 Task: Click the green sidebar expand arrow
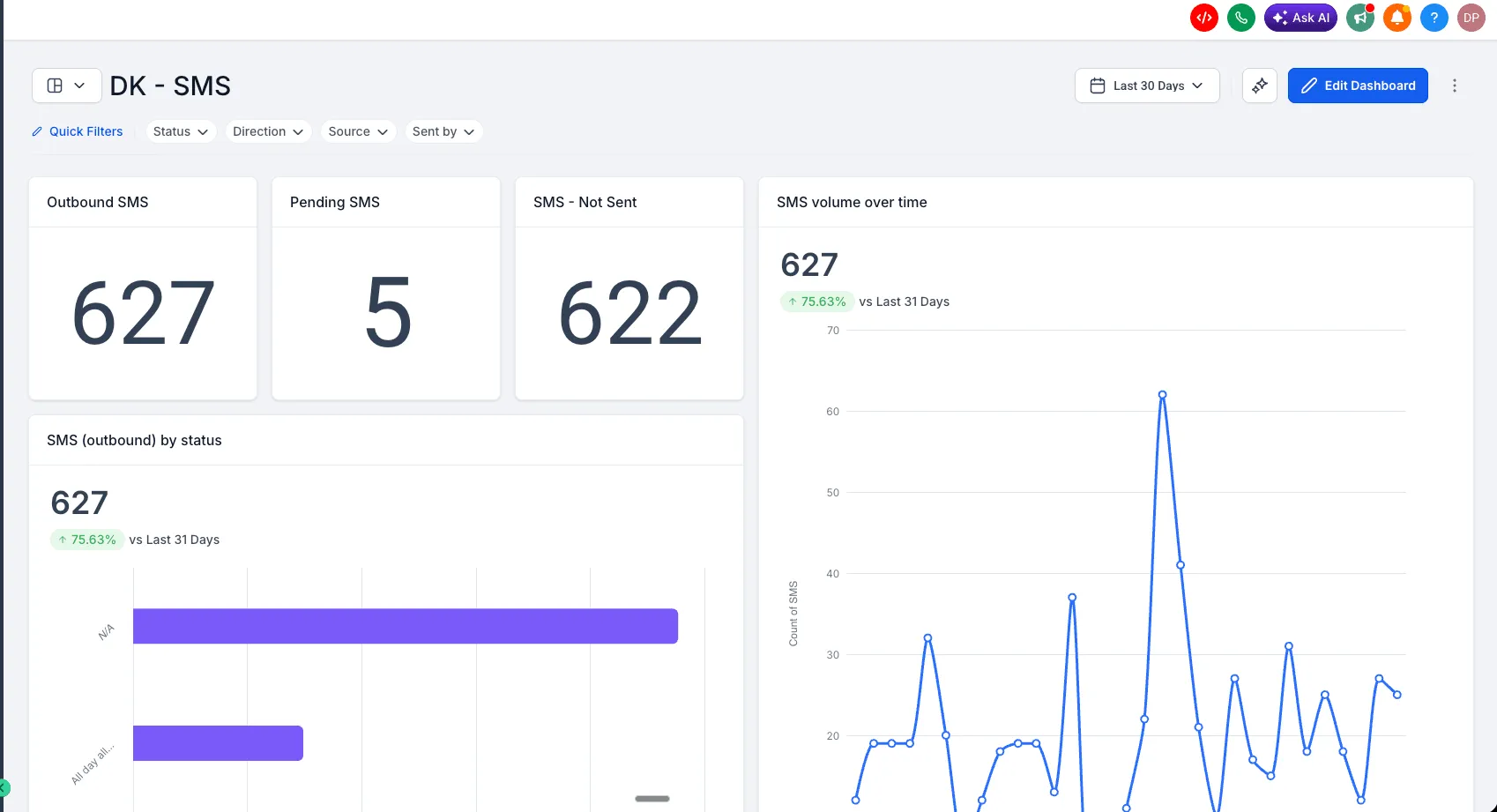(4, 787)
